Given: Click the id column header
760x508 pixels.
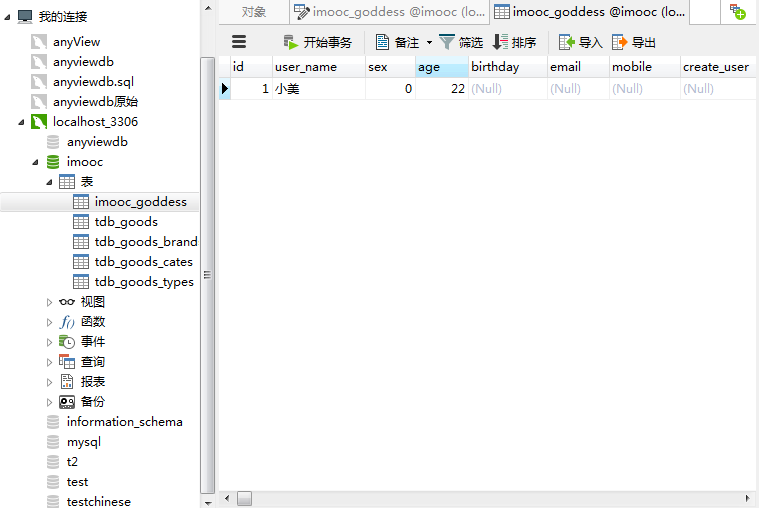Looking at the screenshot, I should (x=251, y=67).
